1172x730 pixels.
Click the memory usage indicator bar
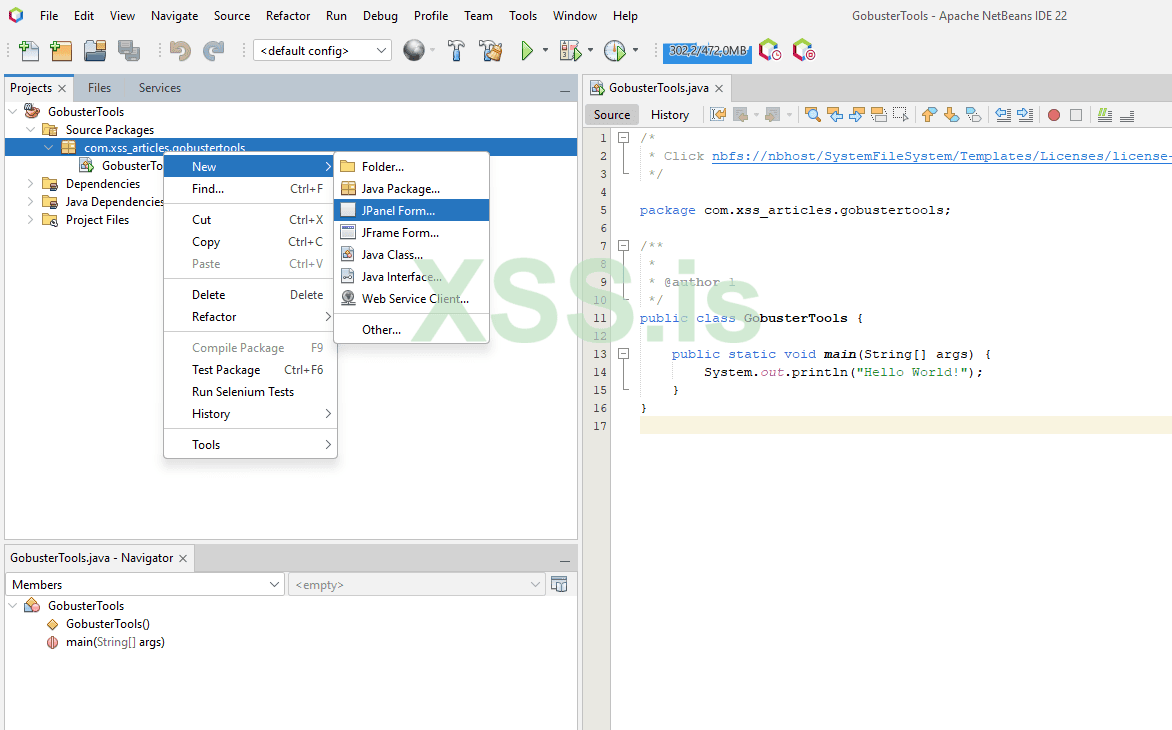pos(707,51)
